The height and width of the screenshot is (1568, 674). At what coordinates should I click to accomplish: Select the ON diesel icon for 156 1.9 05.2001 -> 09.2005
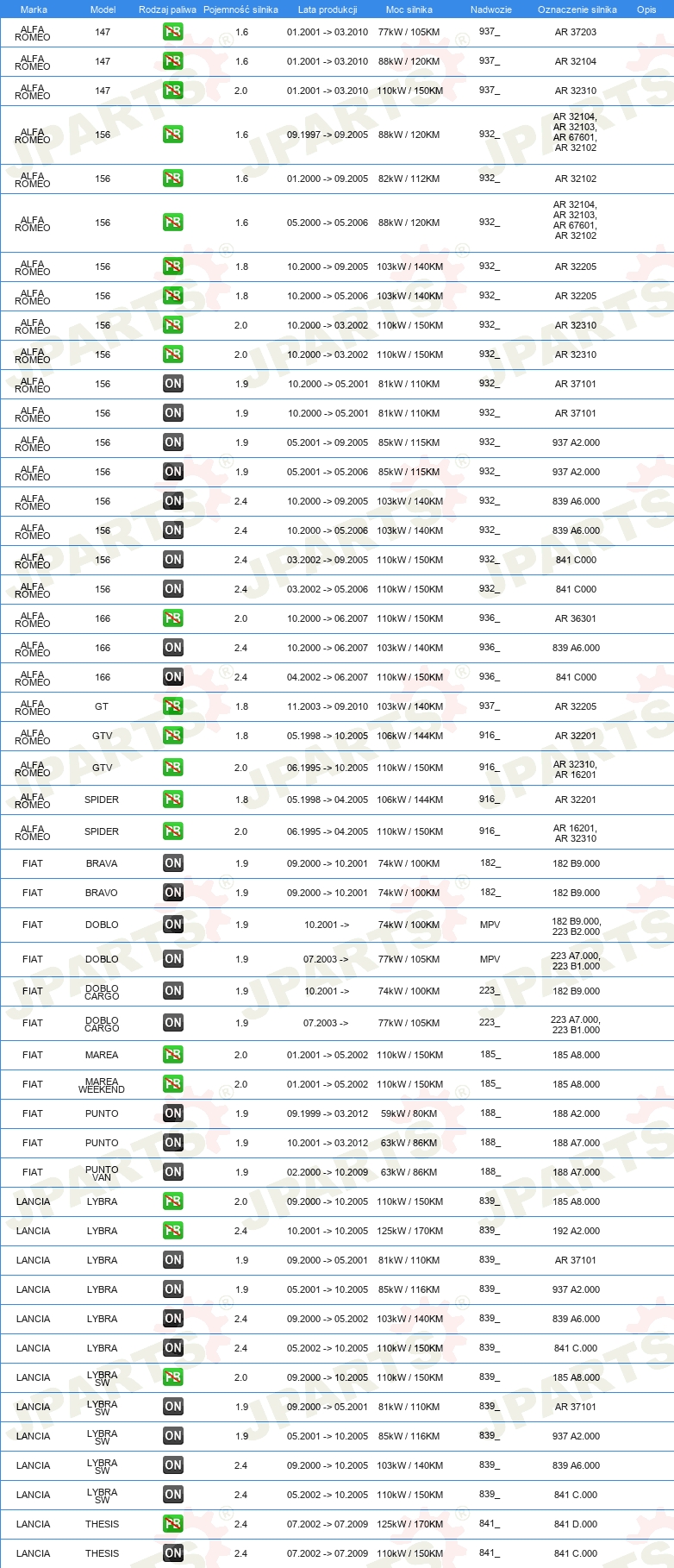tap(173, 442)
